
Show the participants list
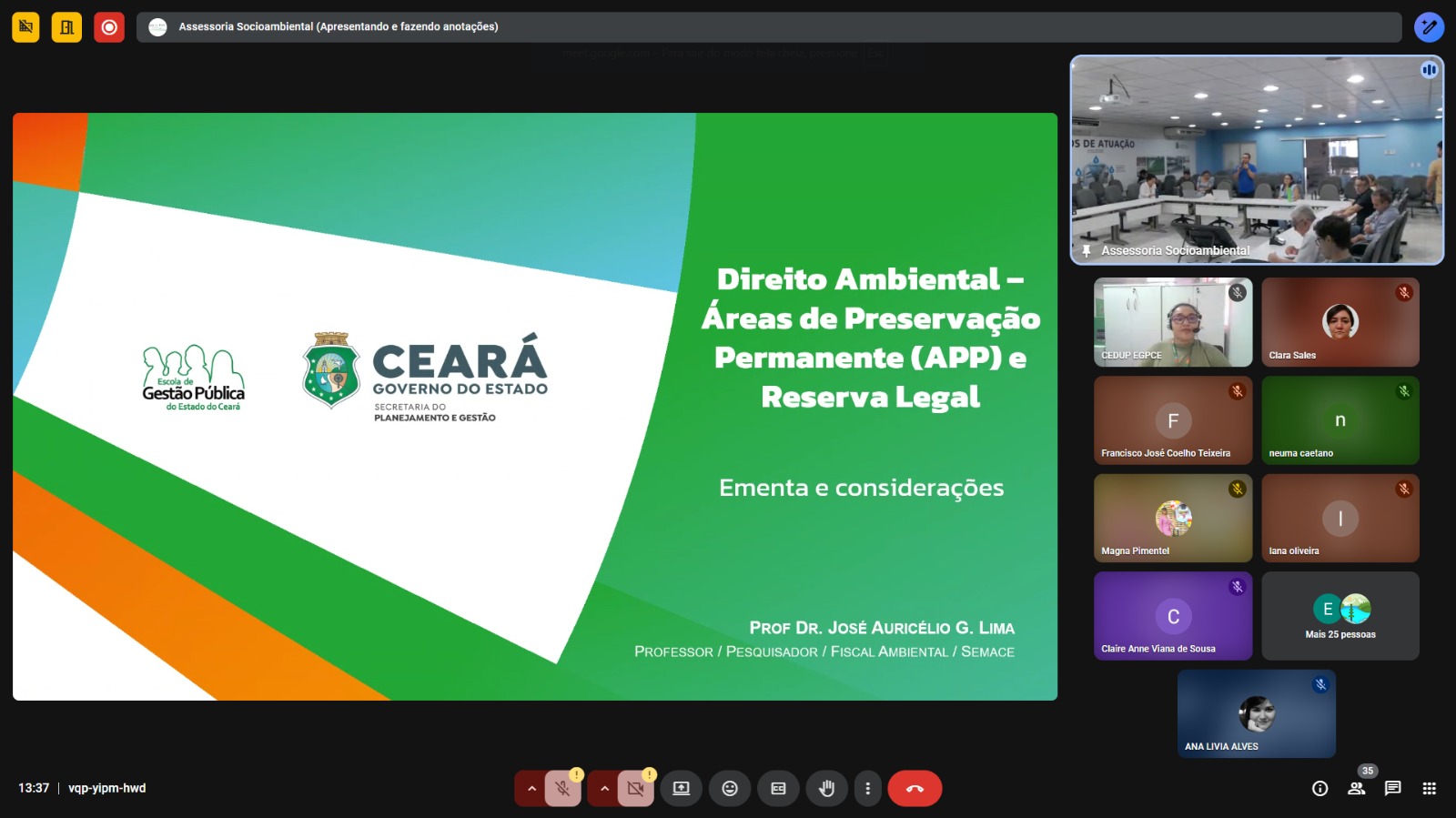tap(1356, 789)
